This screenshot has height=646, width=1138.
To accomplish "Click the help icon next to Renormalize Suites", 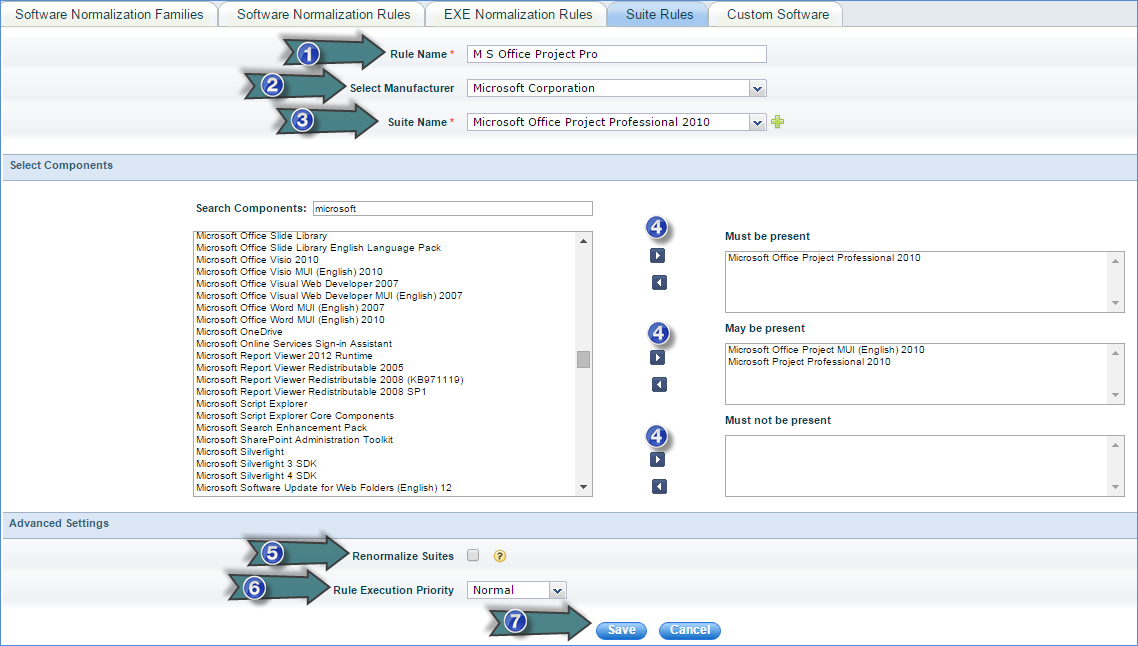I will tap(499, 556).
